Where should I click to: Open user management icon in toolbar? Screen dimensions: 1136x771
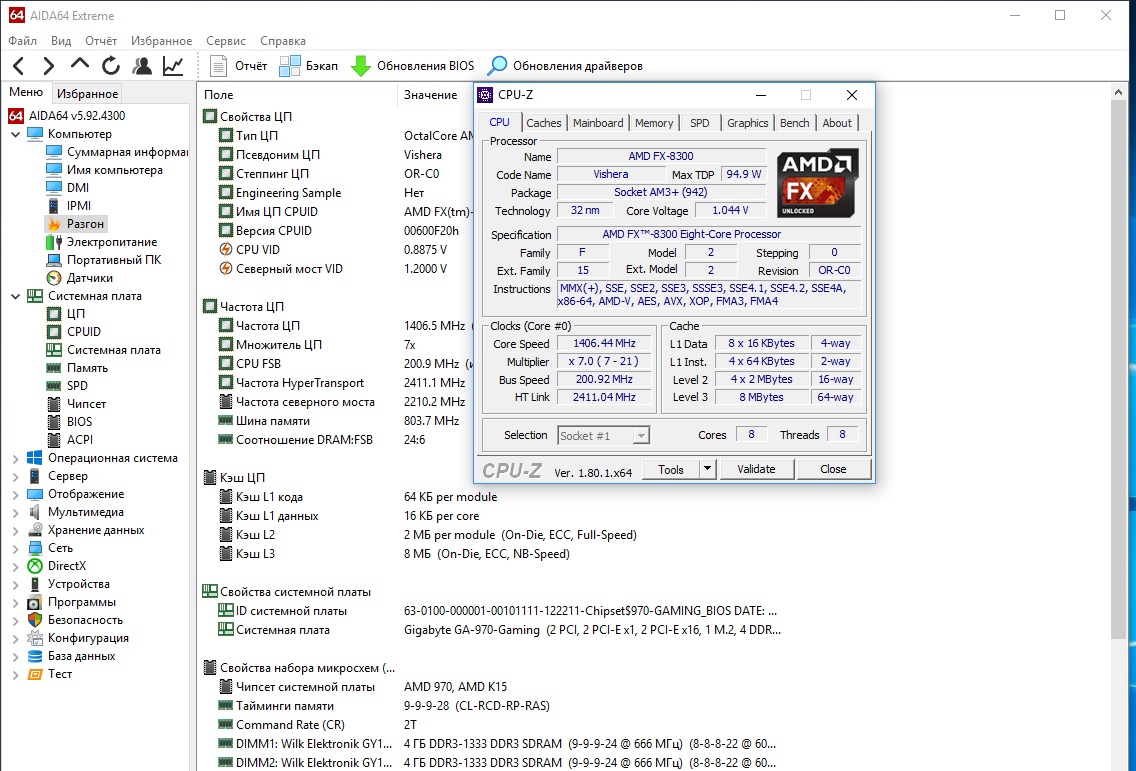click(142, 66)
